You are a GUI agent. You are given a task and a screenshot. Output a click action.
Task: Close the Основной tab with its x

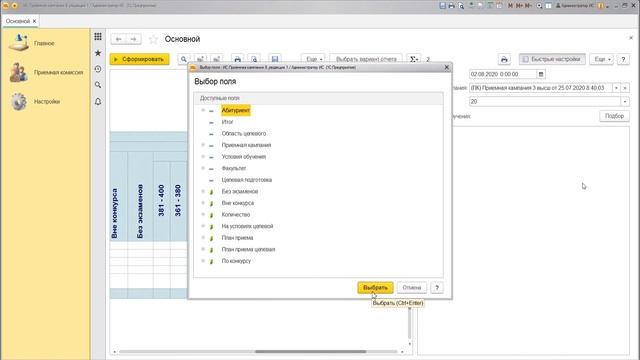pos(34,21)
